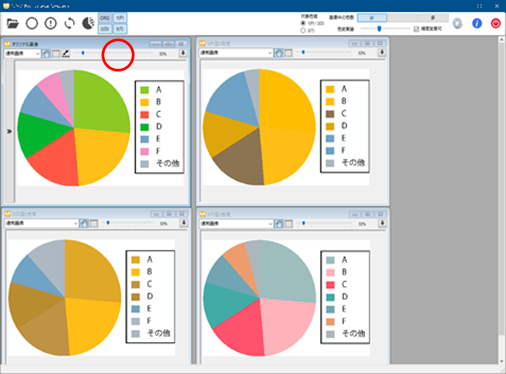Select hand tool in 3(T) type panel
Viewport: 506px width, 374px height.
point(279,223)
